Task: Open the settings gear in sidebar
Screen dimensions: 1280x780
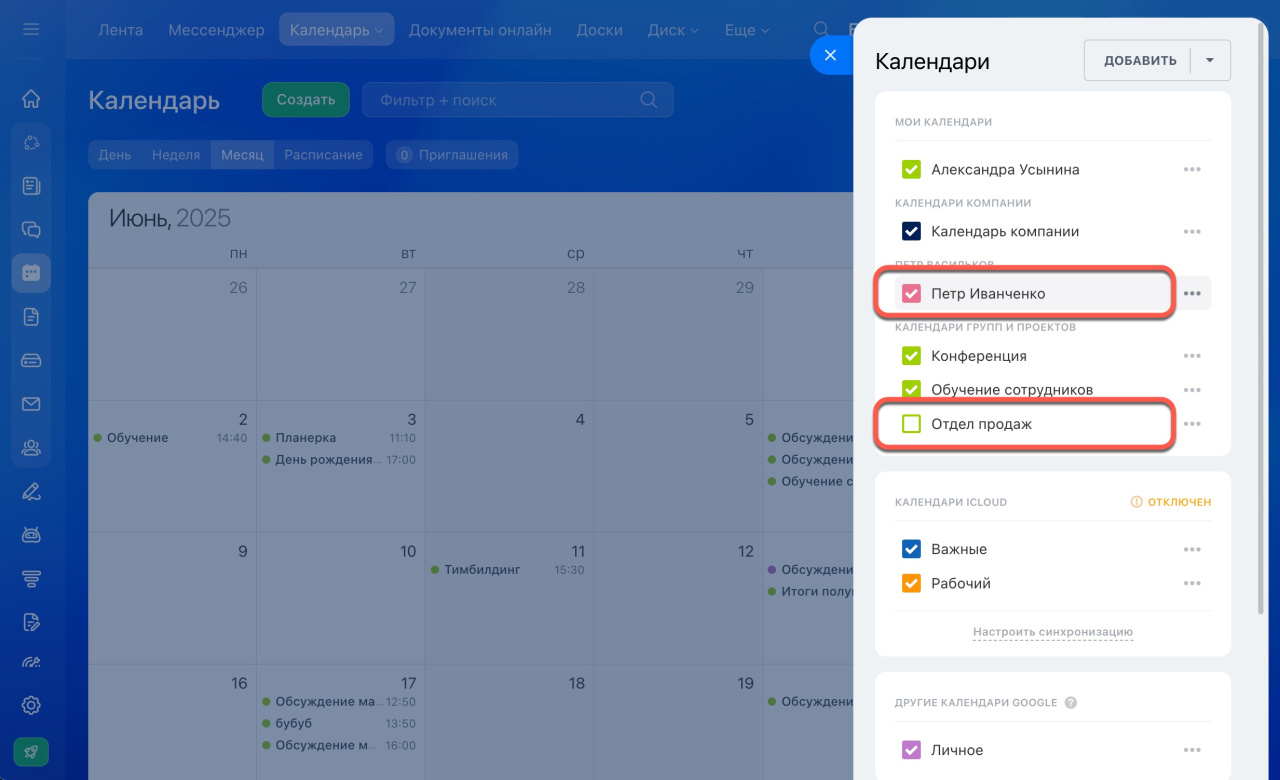Action: pos(31,705)
